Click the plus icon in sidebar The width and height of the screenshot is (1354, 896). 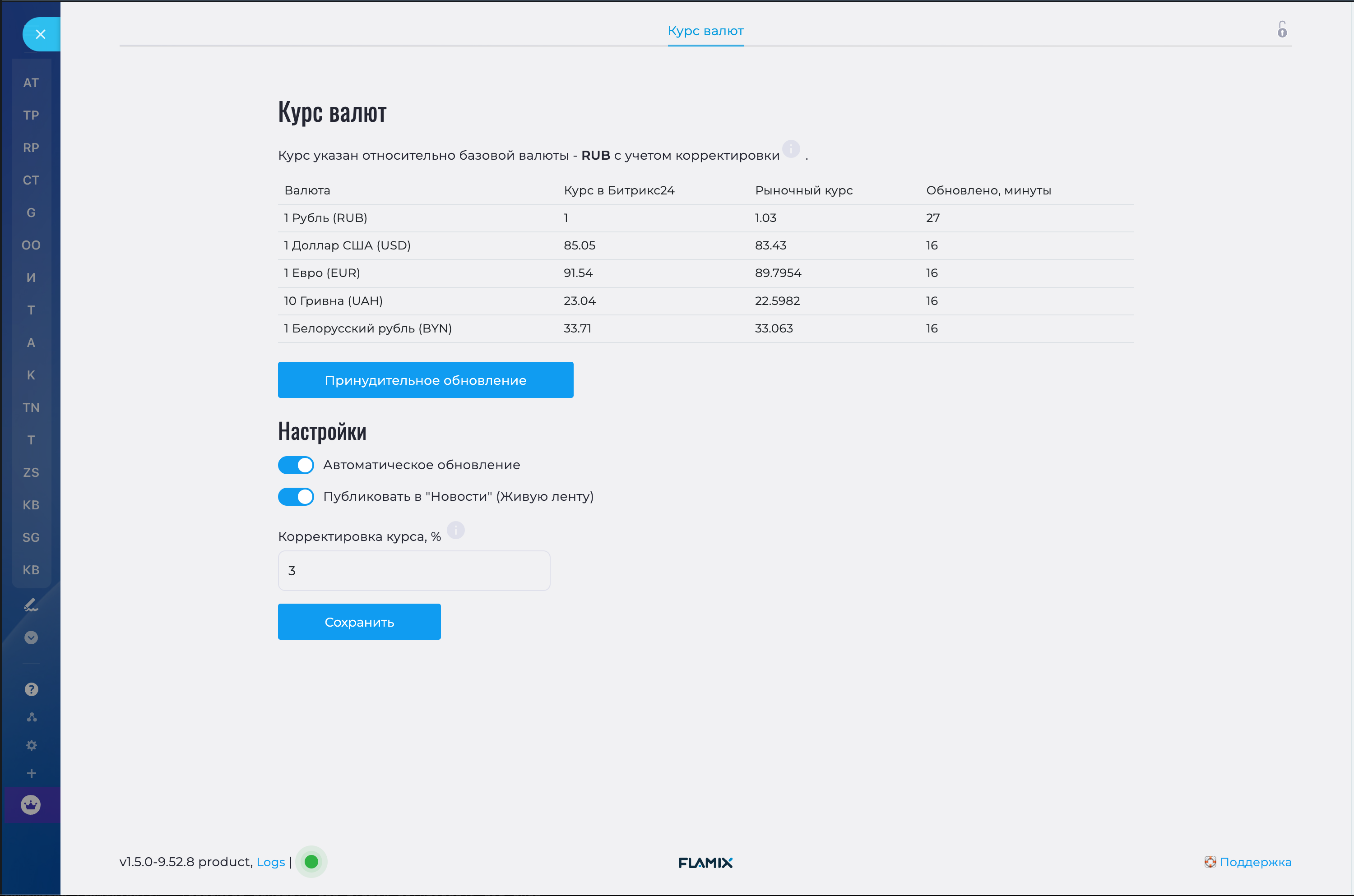point(32,773)
